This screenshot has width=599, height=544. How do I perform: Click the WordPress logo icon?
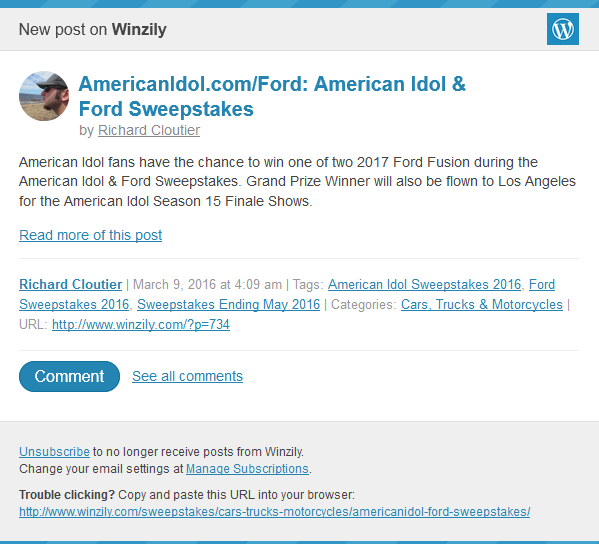tap(562, 29)
